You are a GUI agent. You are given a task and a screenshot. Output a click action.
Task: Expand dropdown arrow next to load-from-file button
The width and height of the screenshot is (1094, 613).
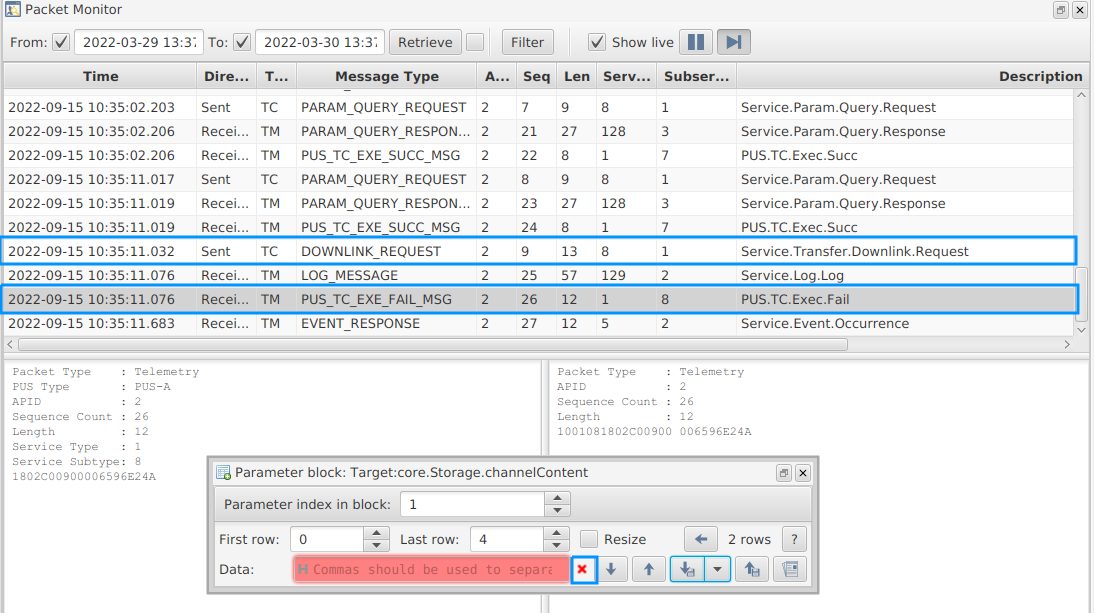point(718,569)
